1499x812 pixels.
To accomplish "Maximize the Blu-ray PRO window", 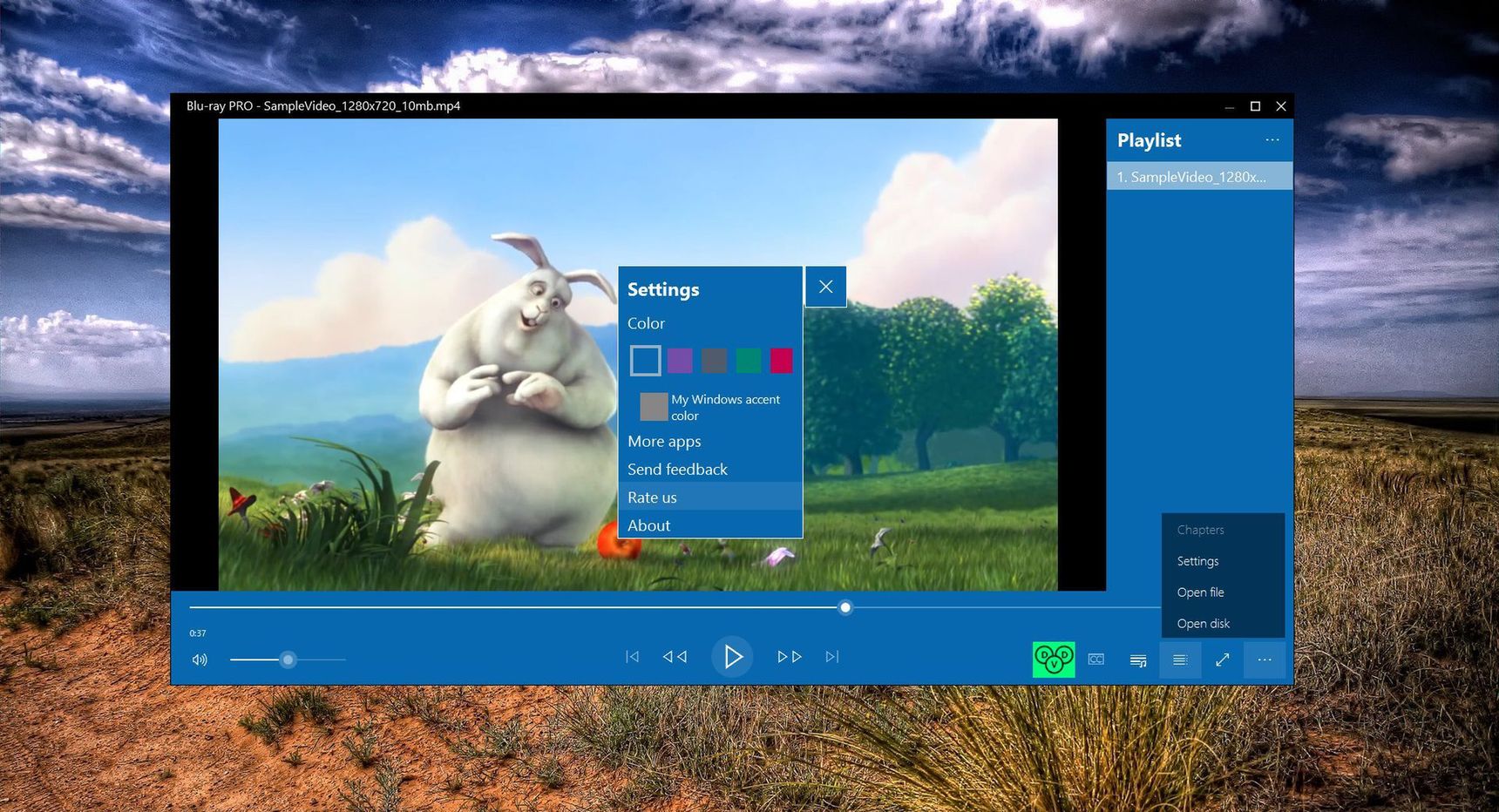I will click(1255, 106).
